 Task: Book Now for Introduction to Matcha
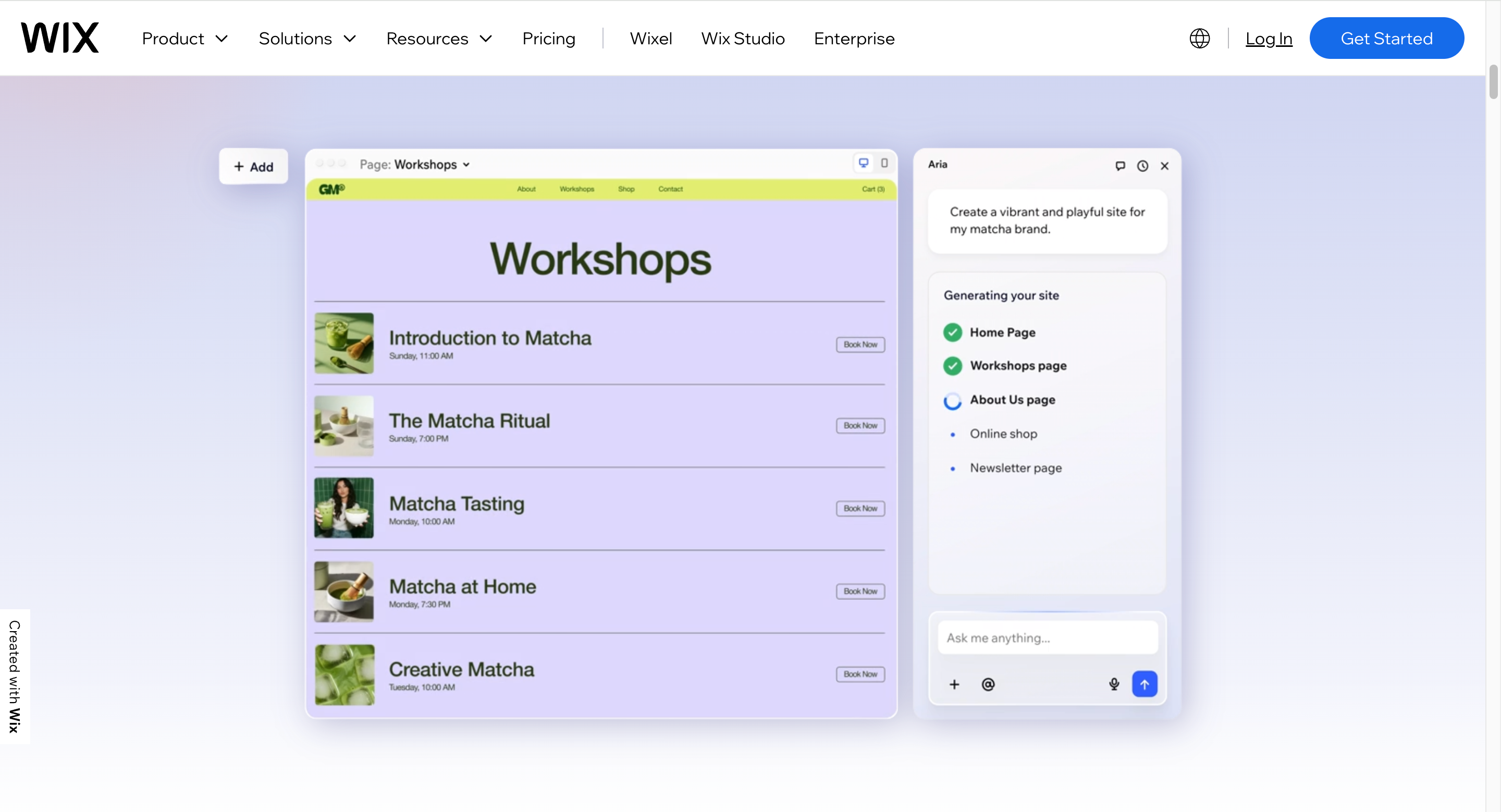click(860, 345)
